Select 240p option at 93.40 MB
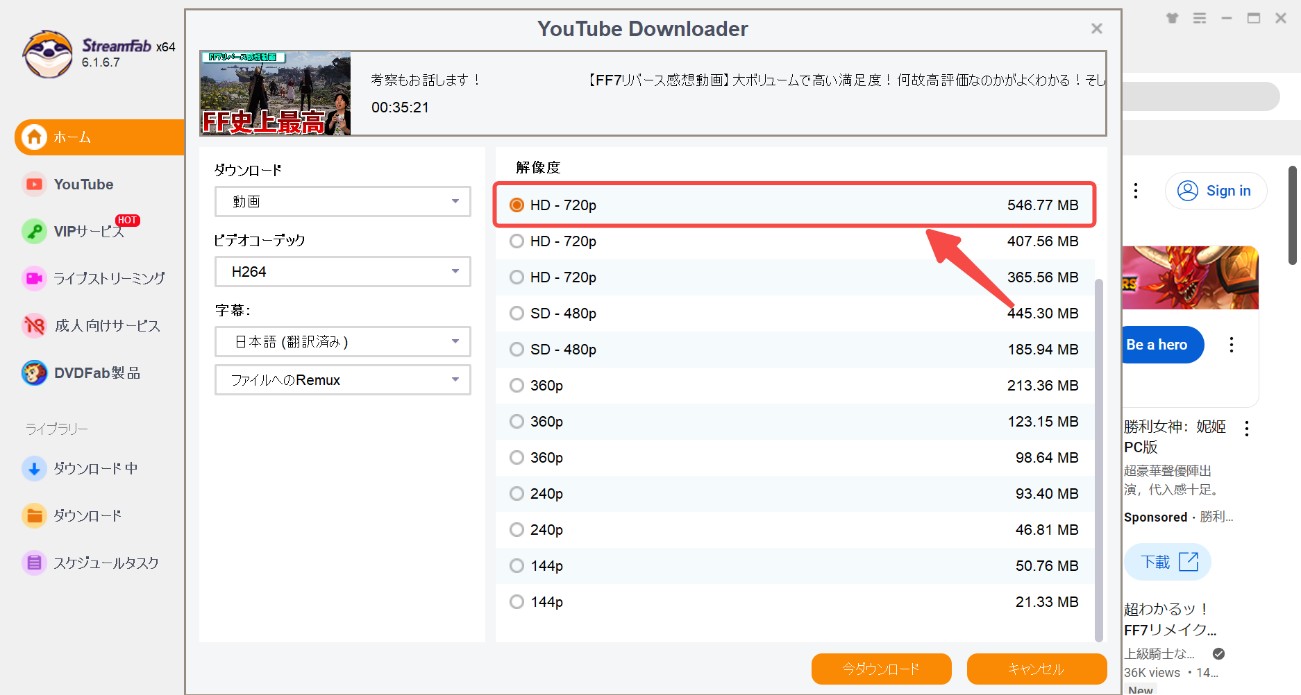The width and height of the screenshot is (1301, 695). (x=795, y=493)
